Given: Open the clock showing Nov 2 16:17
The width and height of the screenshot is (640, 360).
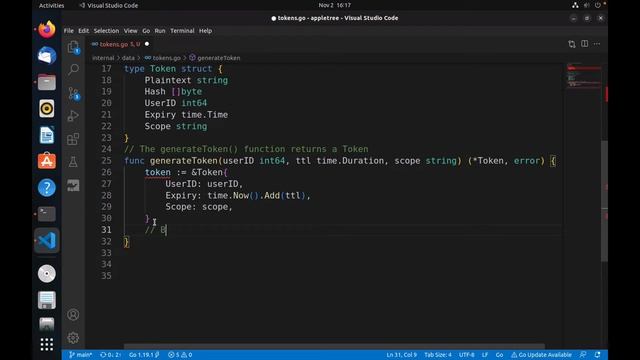Looking at the screenshot, I should tap(334, 5).
